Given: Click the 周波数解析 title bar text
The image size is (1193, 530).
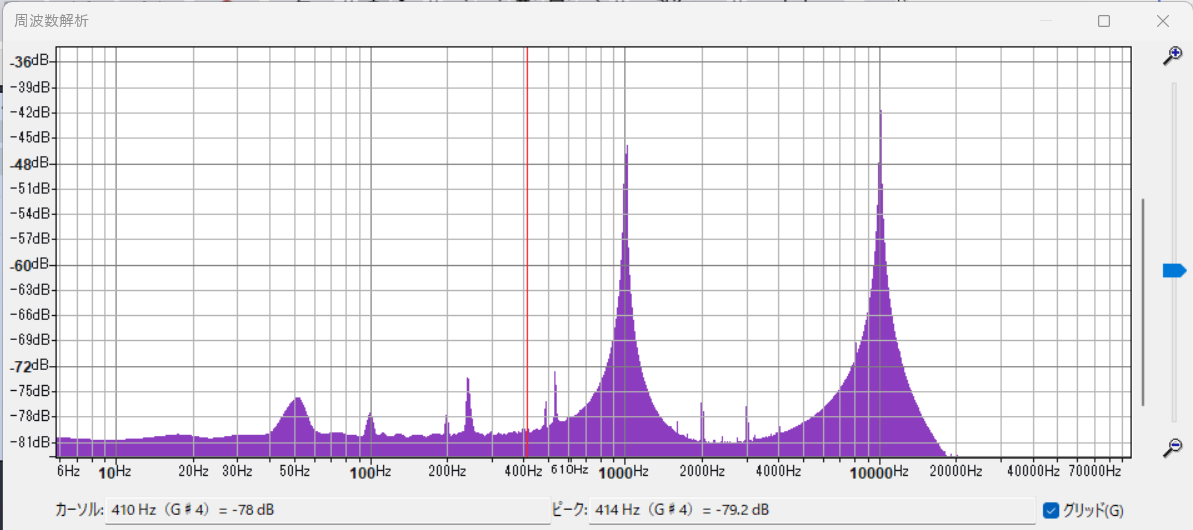Looking at the screenshot, I should [x=51, y=21].
